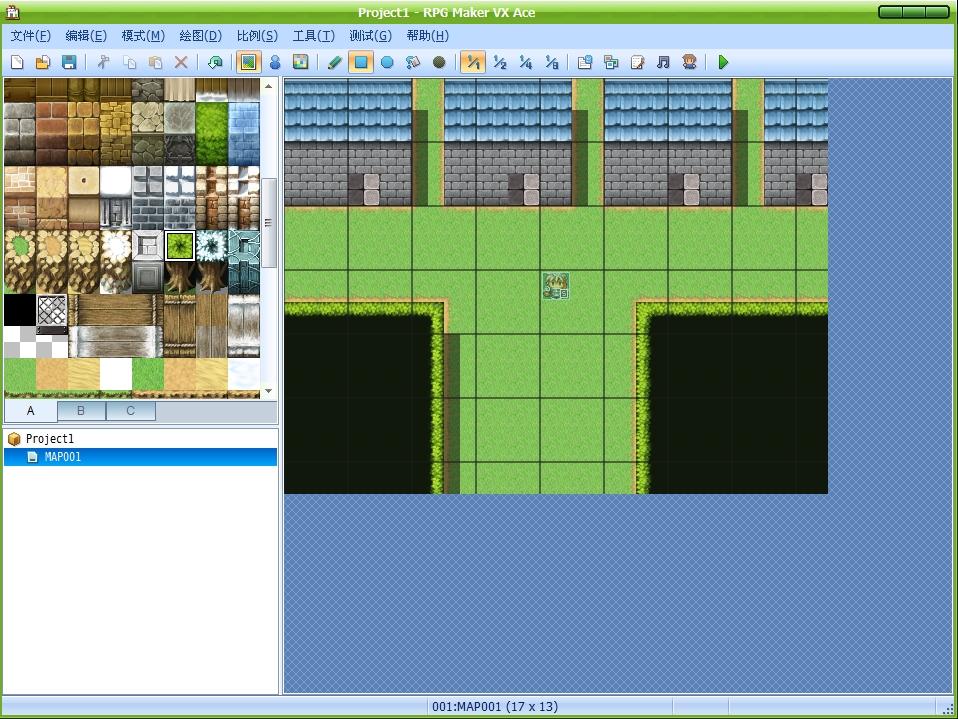Open the 工具(T) menu
958x719 pixels.
[313, 36]
